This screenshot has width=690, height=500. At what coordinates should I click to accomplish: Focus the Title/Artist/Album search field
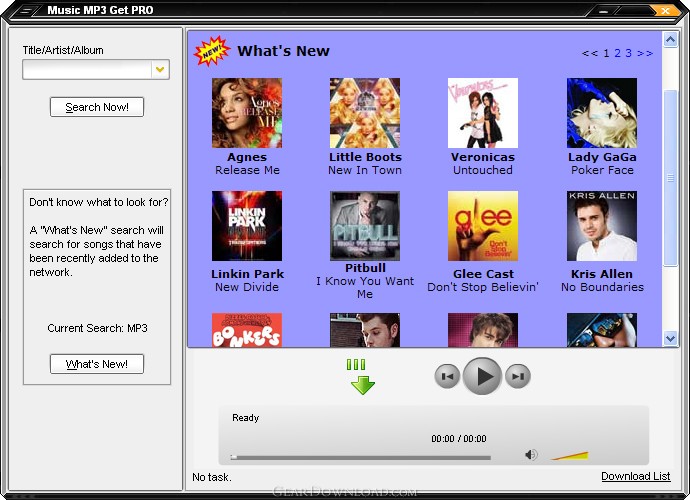87,70
